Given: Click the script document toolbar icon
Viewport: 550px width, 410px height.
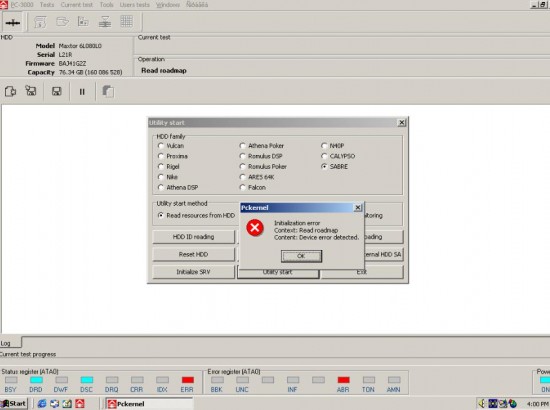Looking at the screenshot, I should 40,22.
